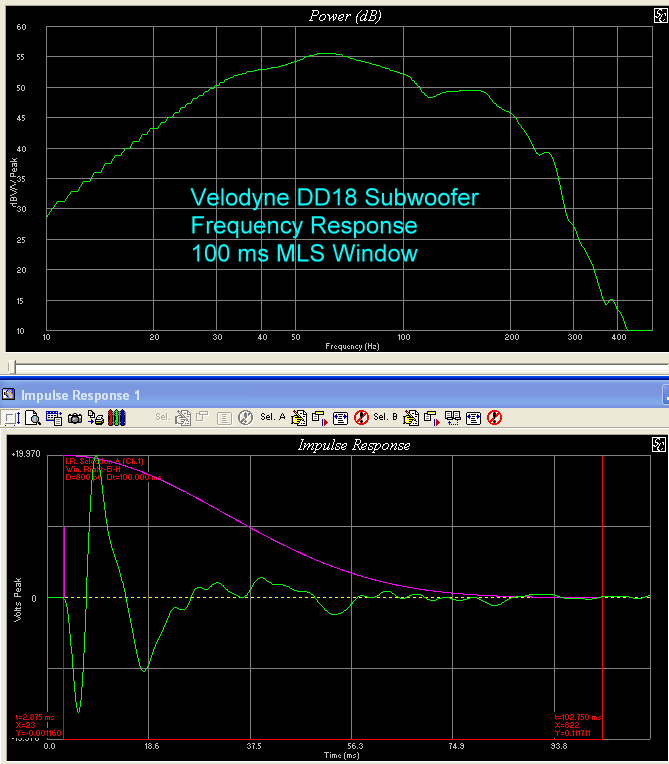Viewport: 669px width, 764px height.
Task: Click first icon right of Sel. B label
Action: point(411,417)
